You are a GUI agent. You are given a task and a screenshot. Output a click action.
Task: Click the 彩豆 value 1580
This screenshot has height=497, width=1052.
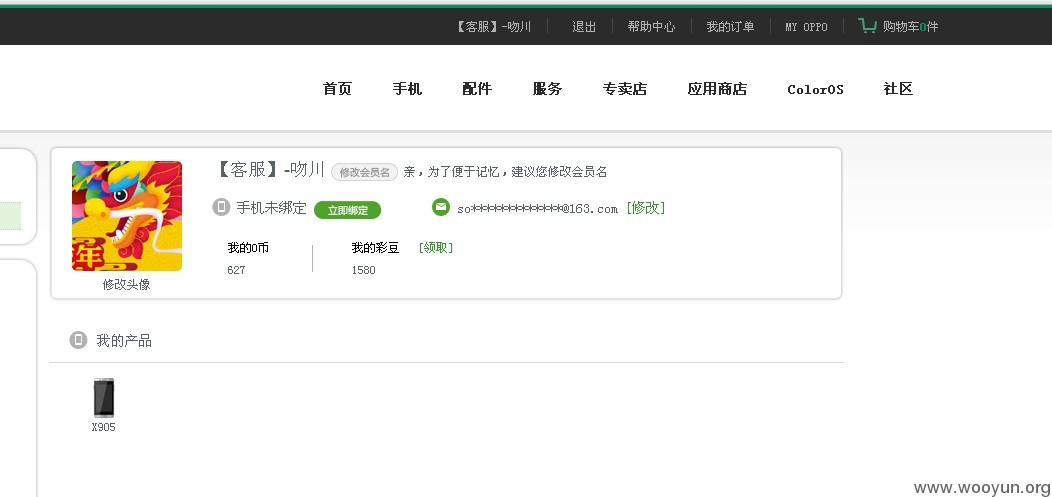(364, 270)
